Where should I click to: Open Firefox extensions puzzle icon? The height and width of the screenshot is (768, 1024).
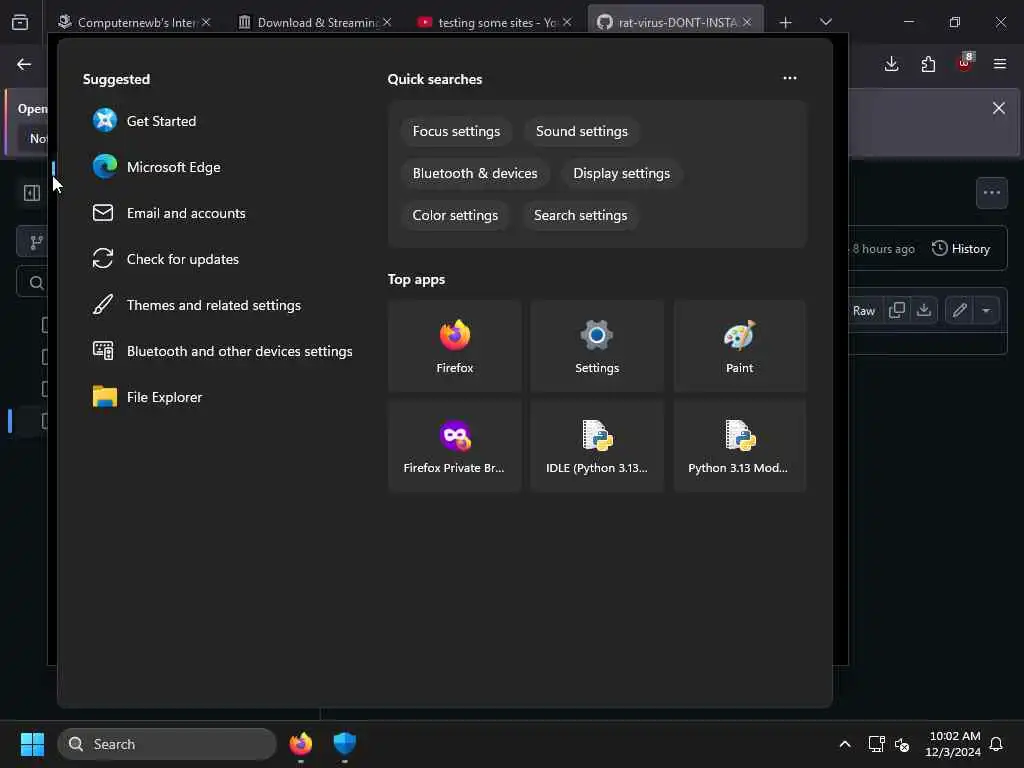pyautogui.click(x=928, y=64)
